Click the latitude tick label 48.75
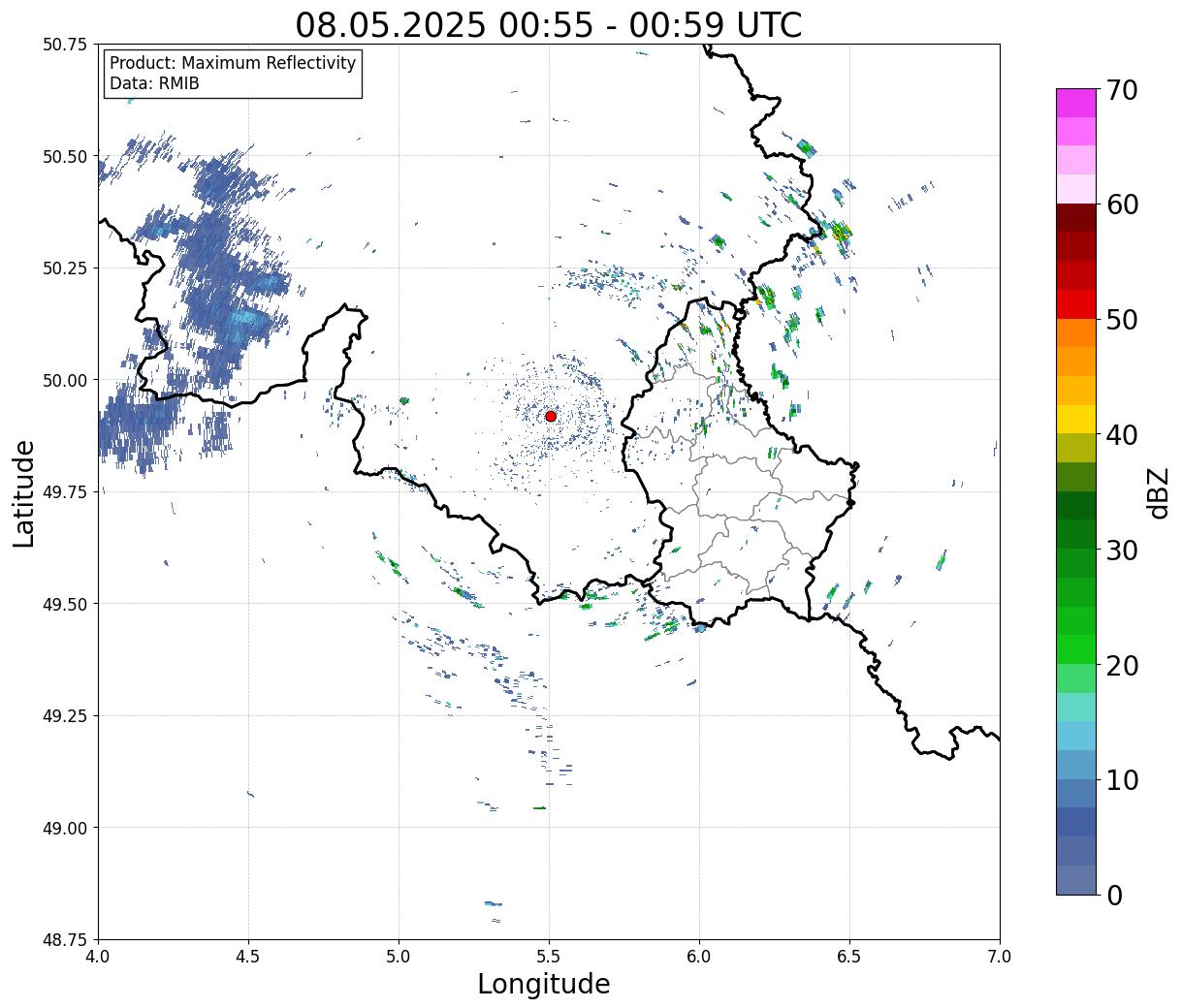This screenshot has width=1182, height=1008. [65, 939]
